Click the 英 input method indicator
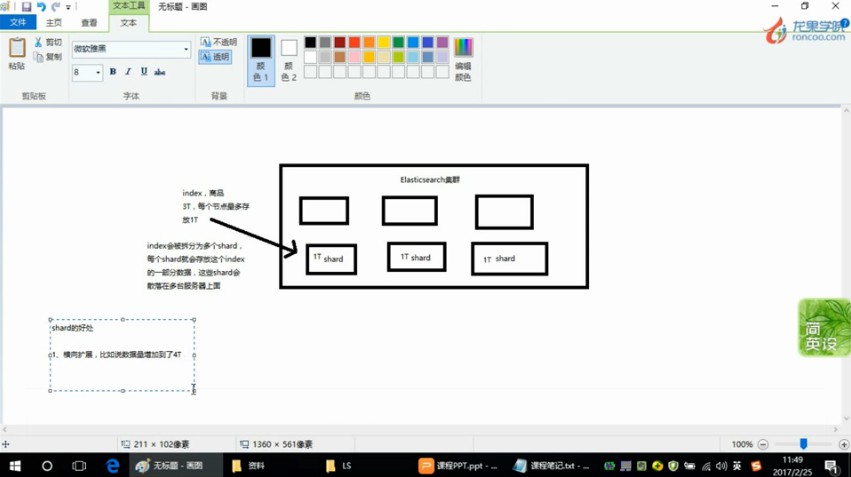Viewport: 851px width, 477px height. [737, 466]
